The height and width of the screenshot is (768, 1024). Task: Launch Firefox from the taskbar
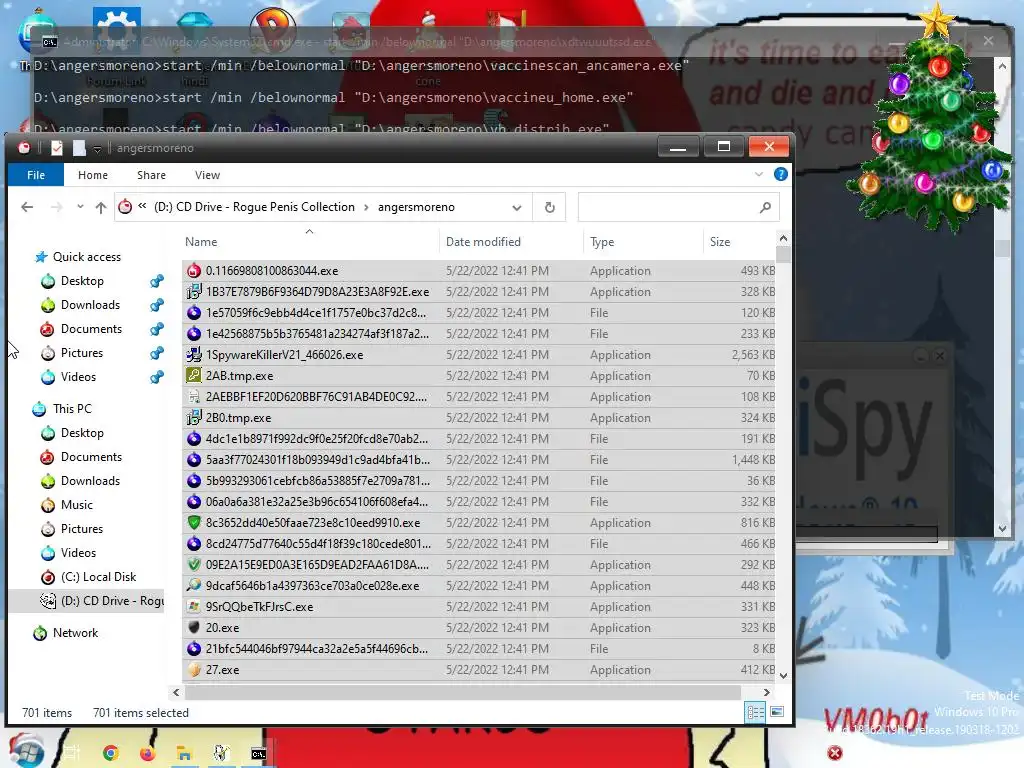coord(148,754)
